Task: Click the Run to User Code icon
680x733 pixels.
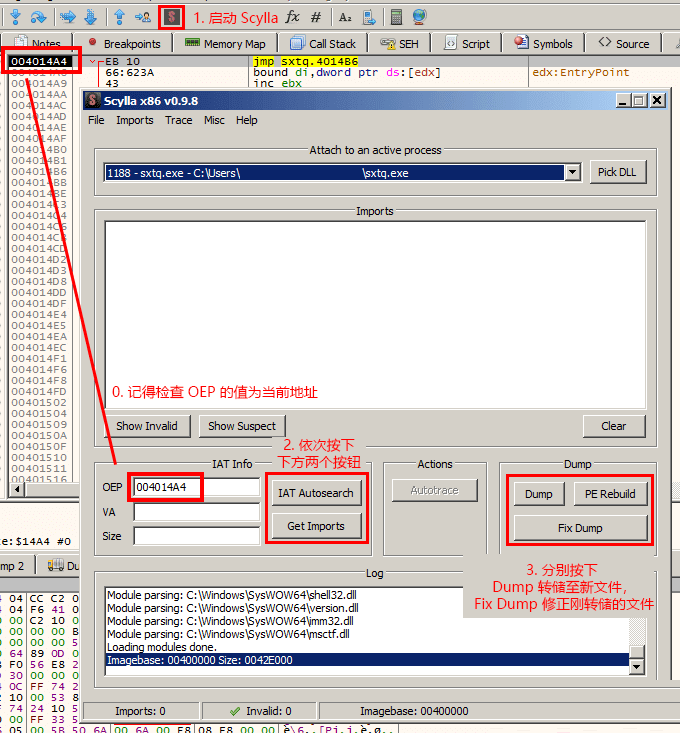Action: 143,17
